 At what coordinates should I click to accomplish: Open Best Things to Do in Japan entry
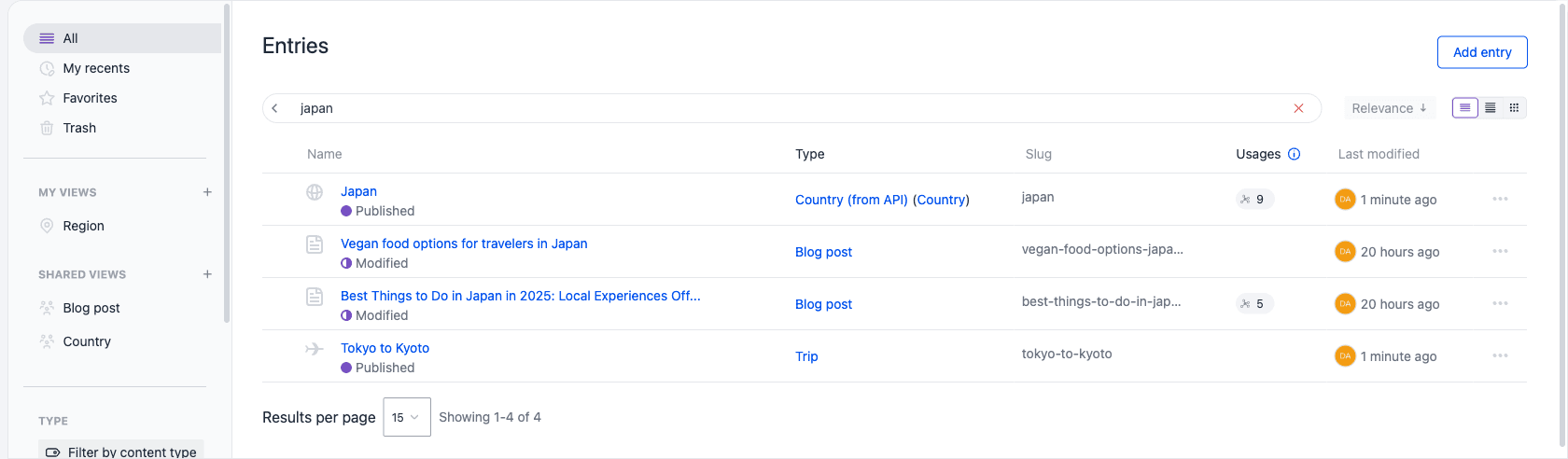pyautogui.click(x=521, y=296)
